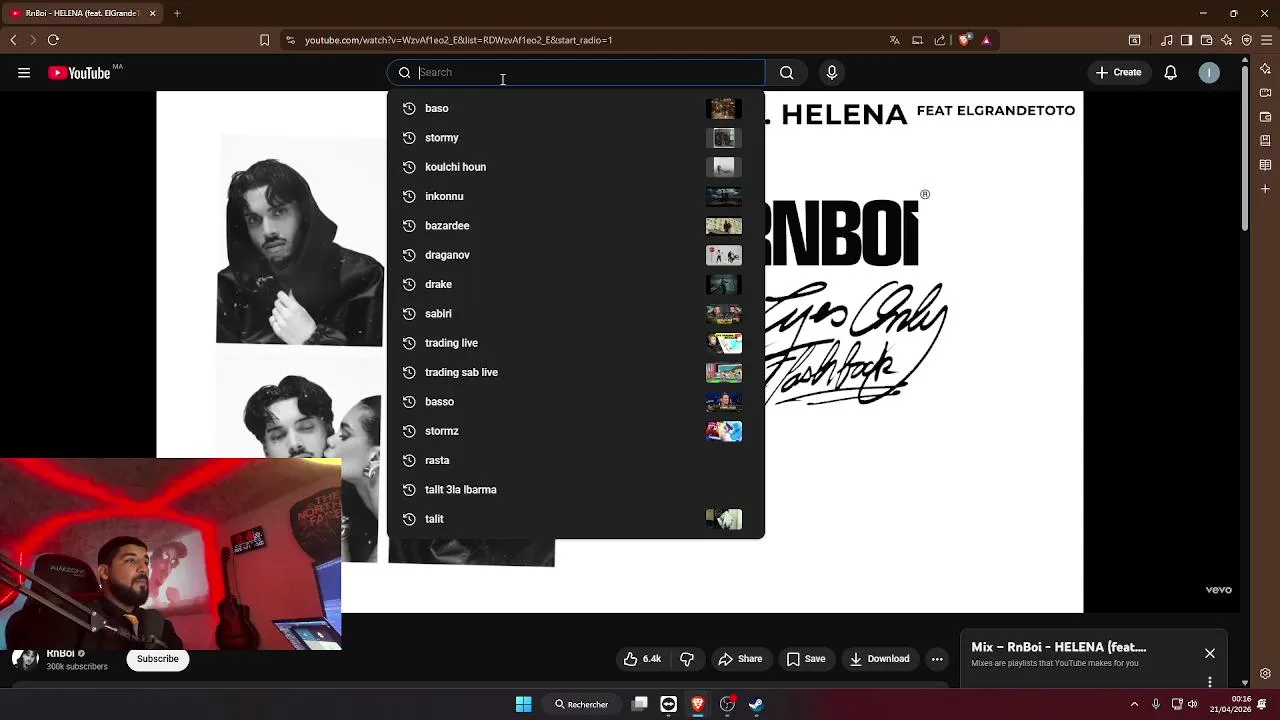Choose the 'talit' suggestion
This screenshot has height=720, width=1280.
click(576, 519)
